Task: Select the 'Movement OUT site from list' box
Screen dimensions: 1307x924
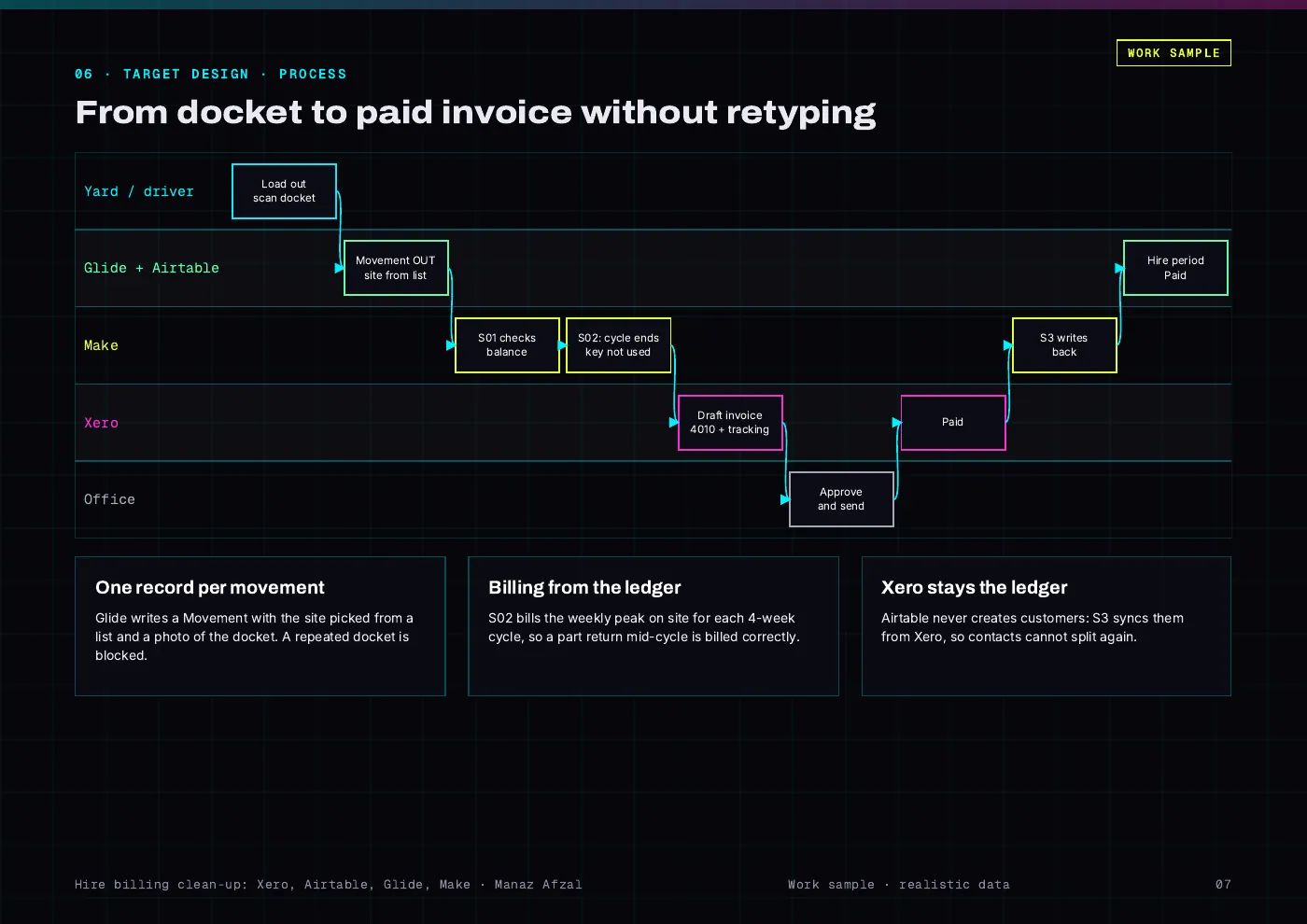Action: 396,268
